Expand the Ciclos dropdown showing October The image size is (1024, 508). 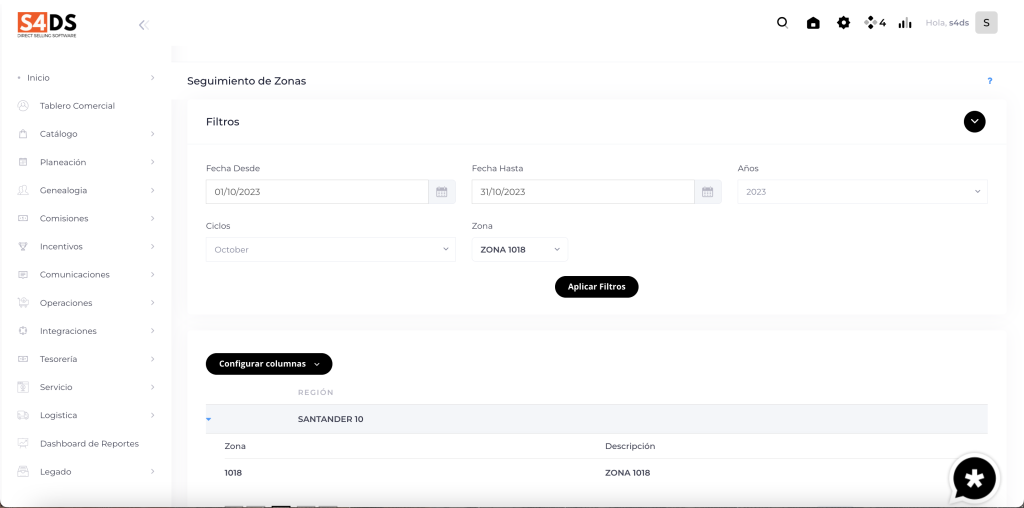pos(330,250)
